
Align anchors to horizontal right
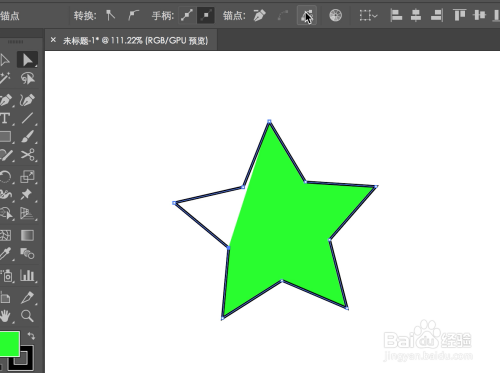(436, 15)
